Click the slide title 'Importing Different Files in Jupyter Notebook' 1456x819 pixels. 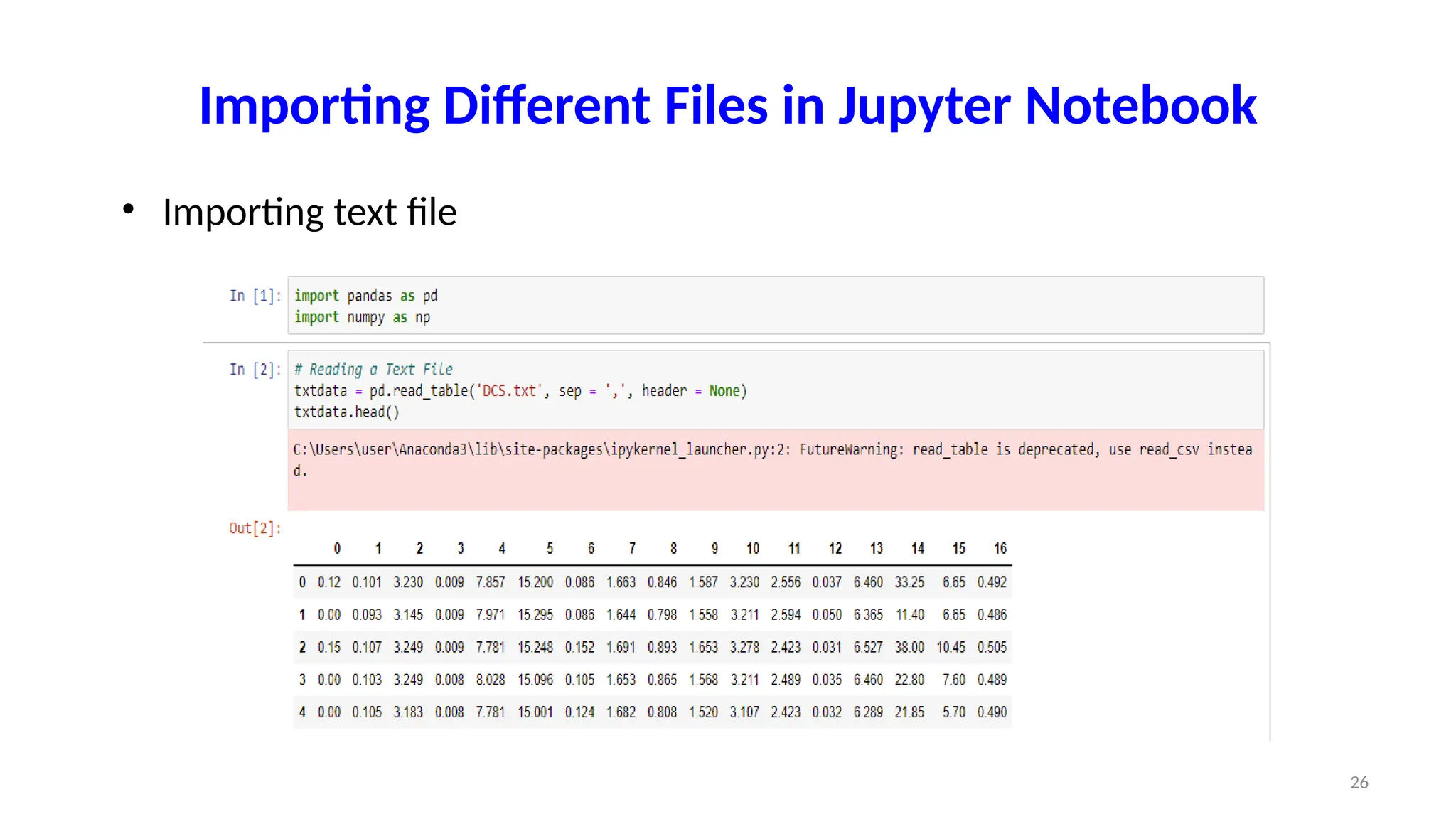727,106
